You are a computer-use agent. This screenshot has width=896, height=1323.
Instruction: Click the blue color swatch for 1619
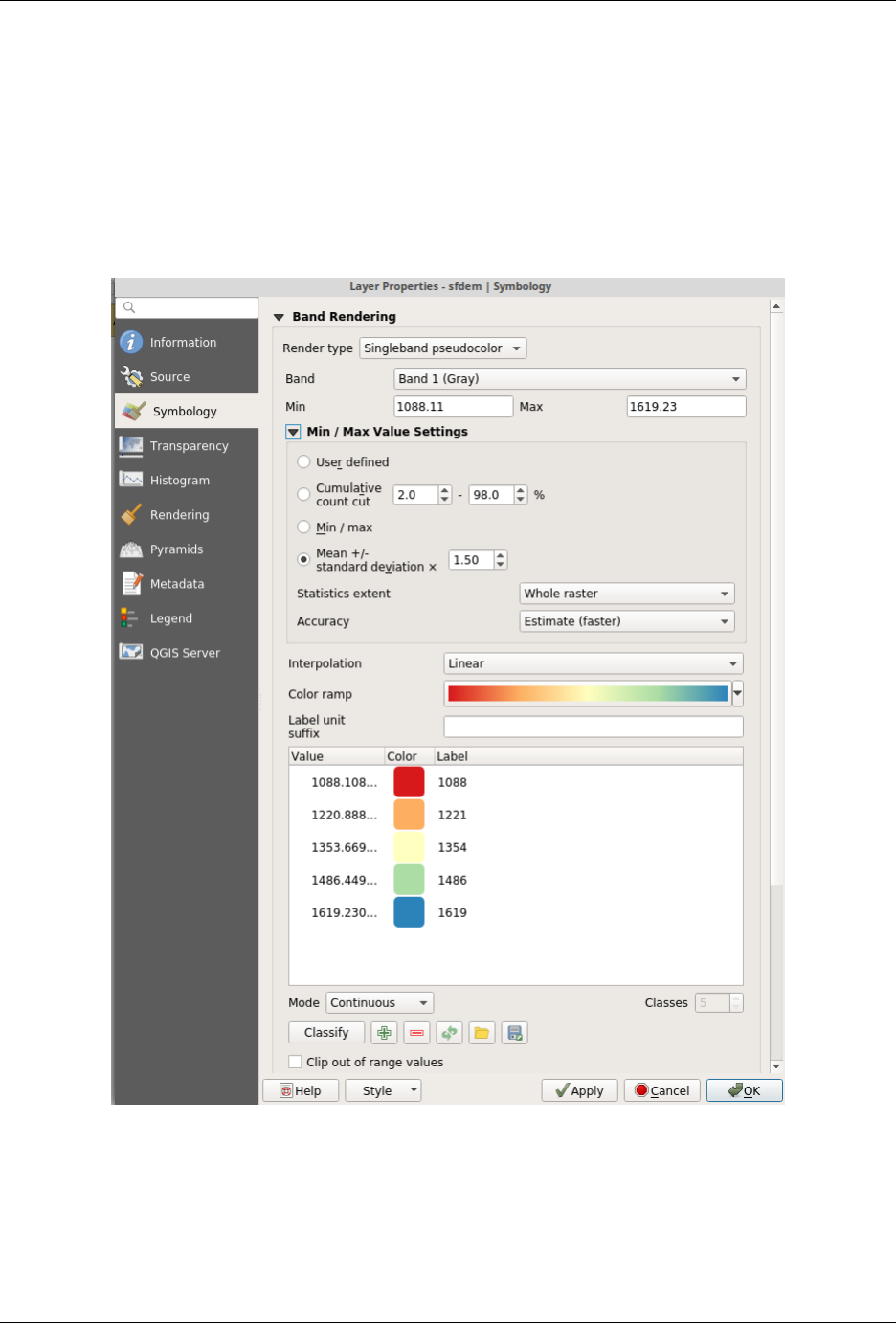pos(409,912)
